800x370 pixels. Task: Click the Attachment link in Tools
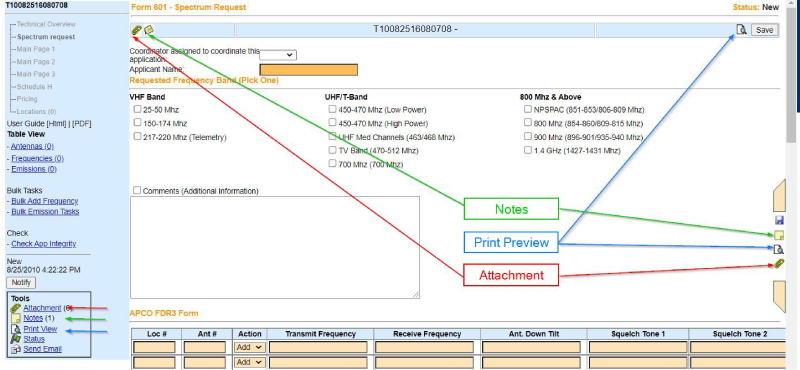coord(42,308)
